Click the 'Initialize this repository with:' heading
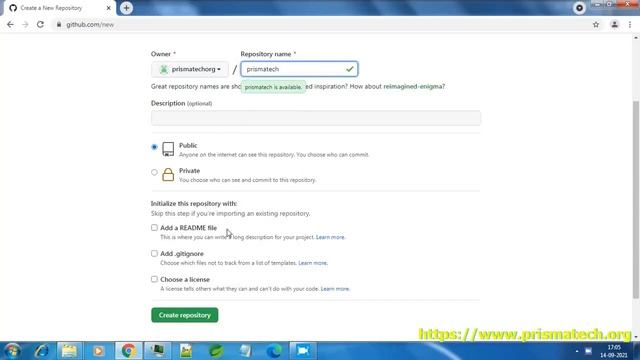Viewport: 640px width, 360px height. coord(194,203)
